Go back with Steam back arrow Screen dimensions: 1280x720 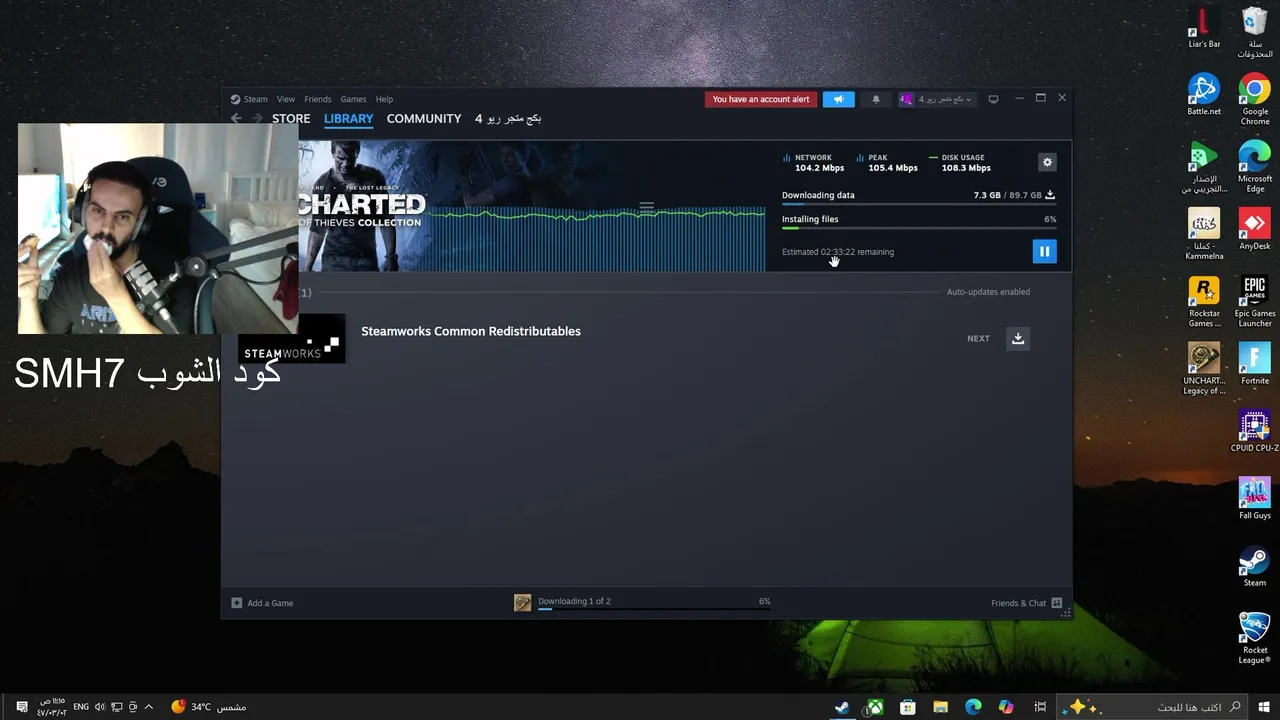tap(236, 118)
